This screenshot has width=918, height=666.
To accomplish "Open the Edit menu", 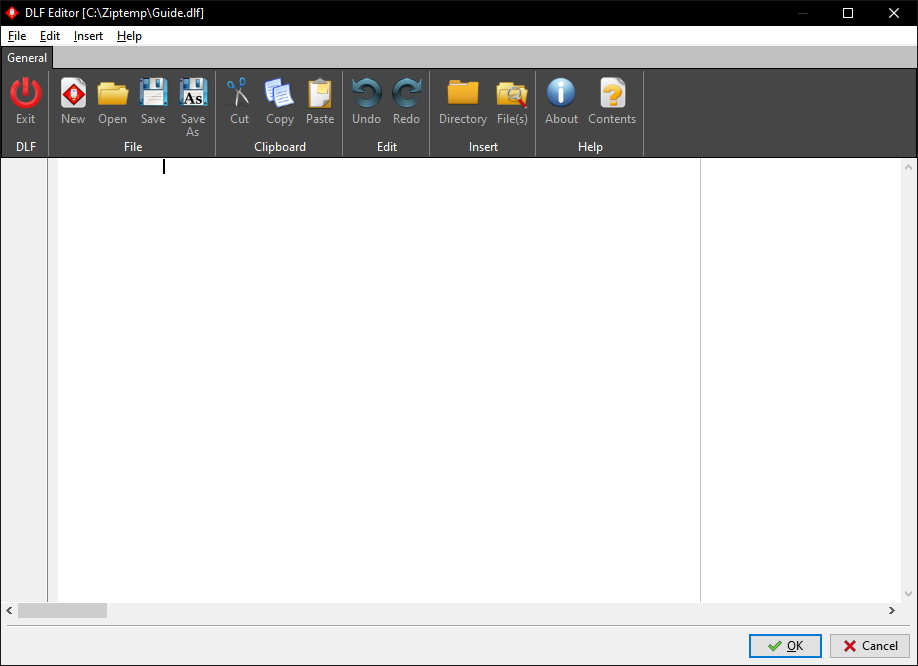I will (50, 36).
